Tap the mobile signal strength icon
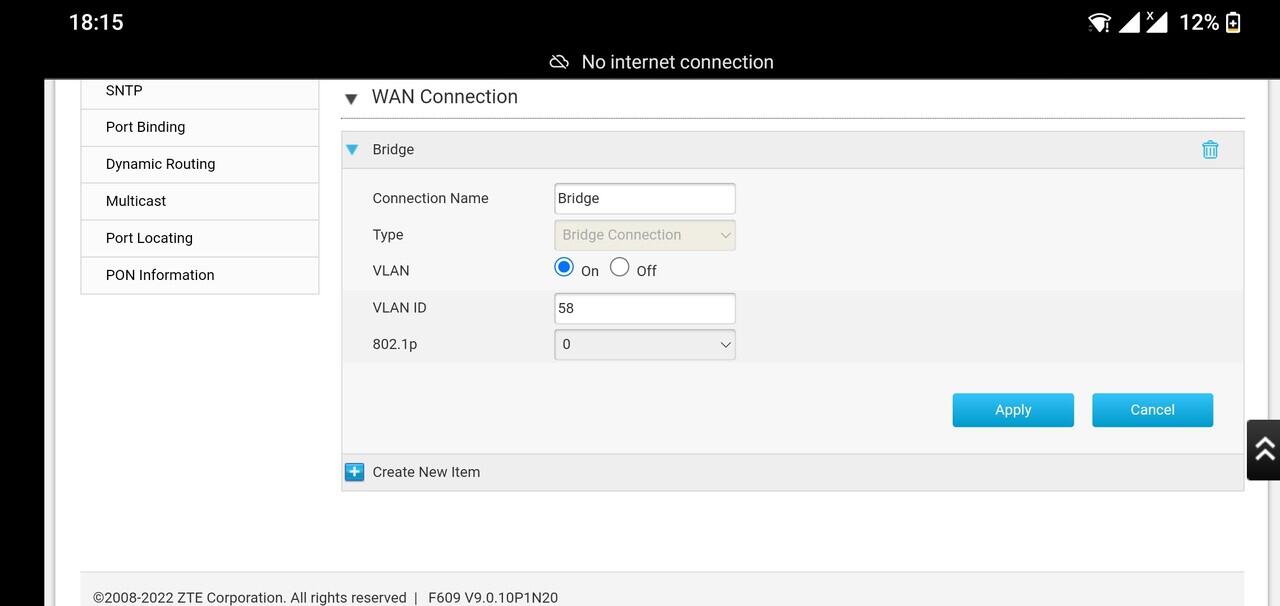 tap(1129, 22)
